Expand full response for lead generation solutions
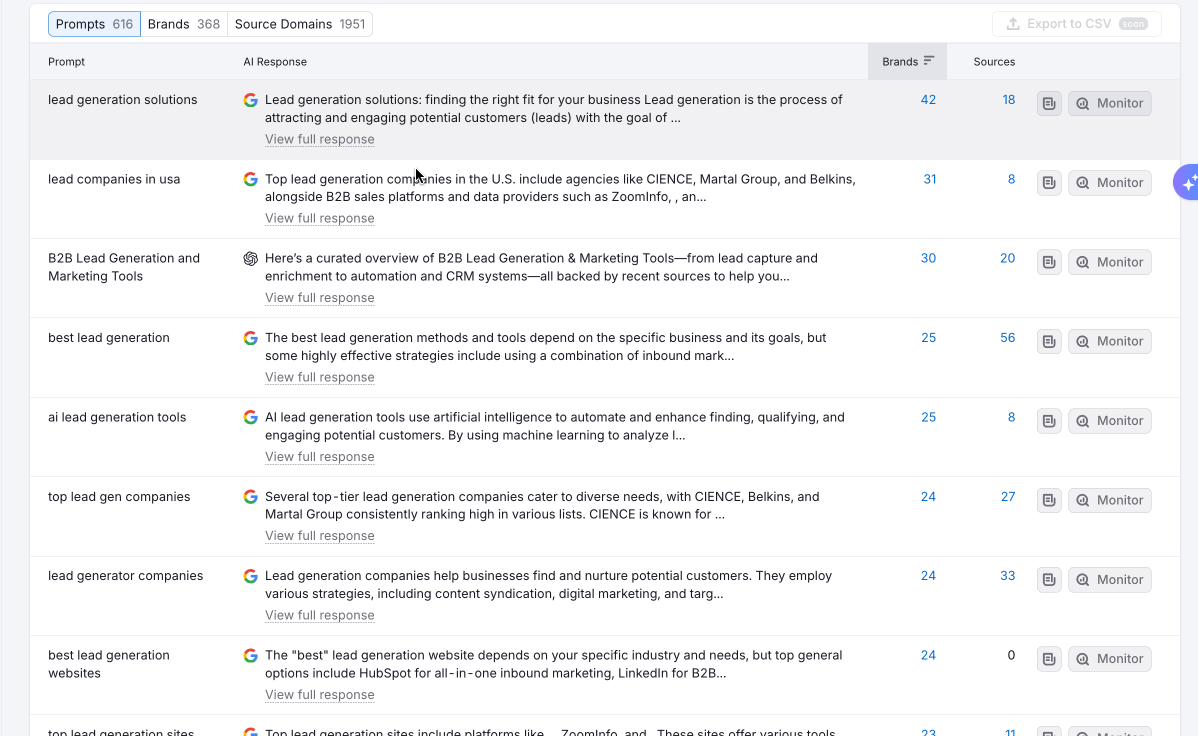This screenshot has width=1198, height=736. pyautogui.click(x=320, y=139)
